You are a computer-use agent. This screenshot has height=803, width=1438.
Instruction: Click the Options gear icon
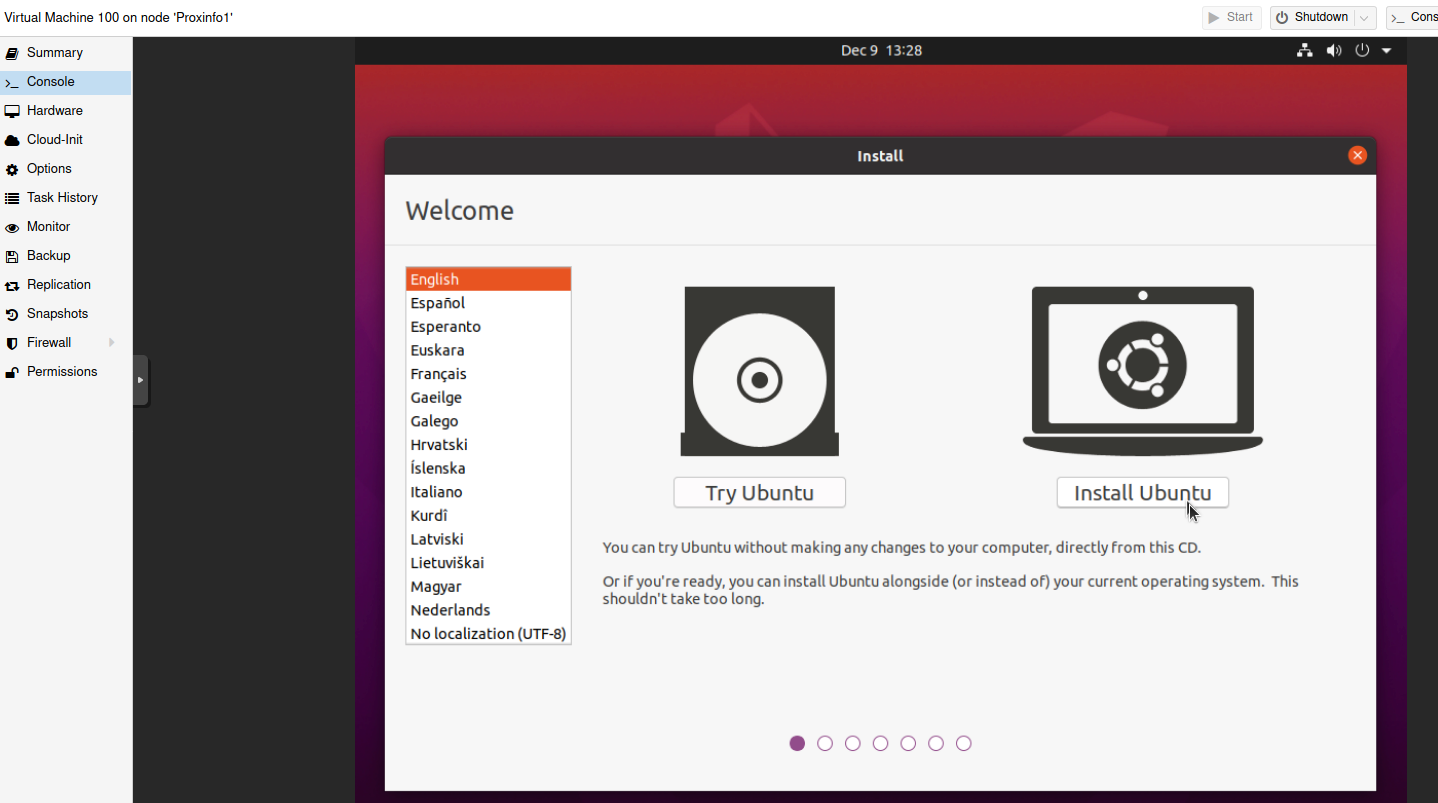coord(12,170)
